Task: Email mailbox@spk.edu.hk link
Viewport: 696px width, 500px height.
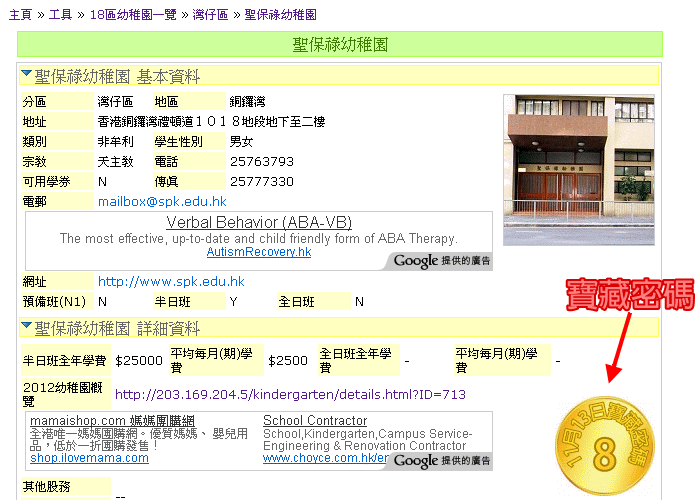Action: click(162, 202)
